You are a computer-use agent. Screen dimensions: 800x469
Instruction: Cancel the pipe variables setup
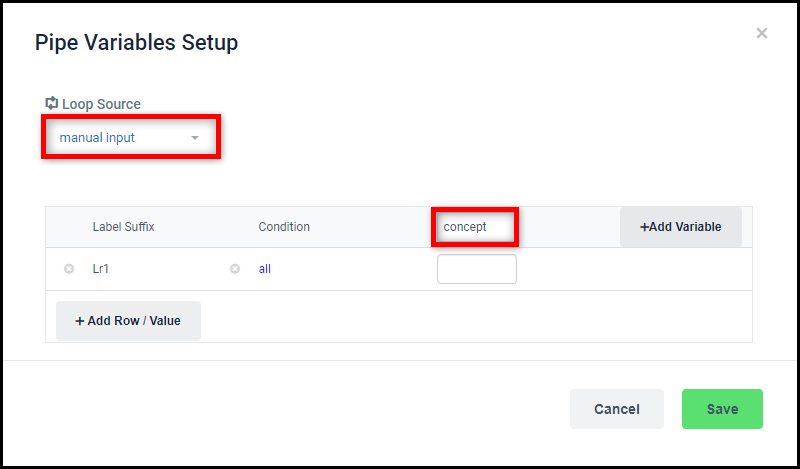[x=616, y=409]
